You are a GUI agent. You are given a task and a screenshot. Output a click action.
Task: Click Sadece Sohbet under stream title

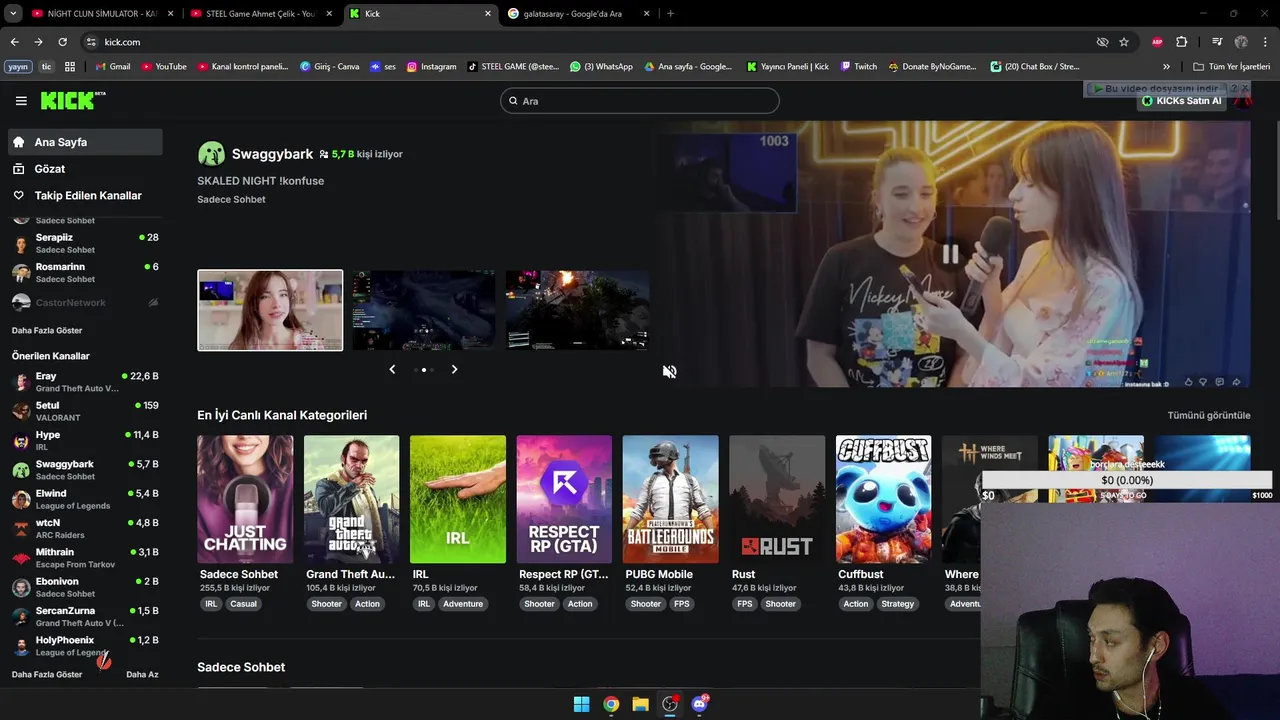[x=231, y=199]
